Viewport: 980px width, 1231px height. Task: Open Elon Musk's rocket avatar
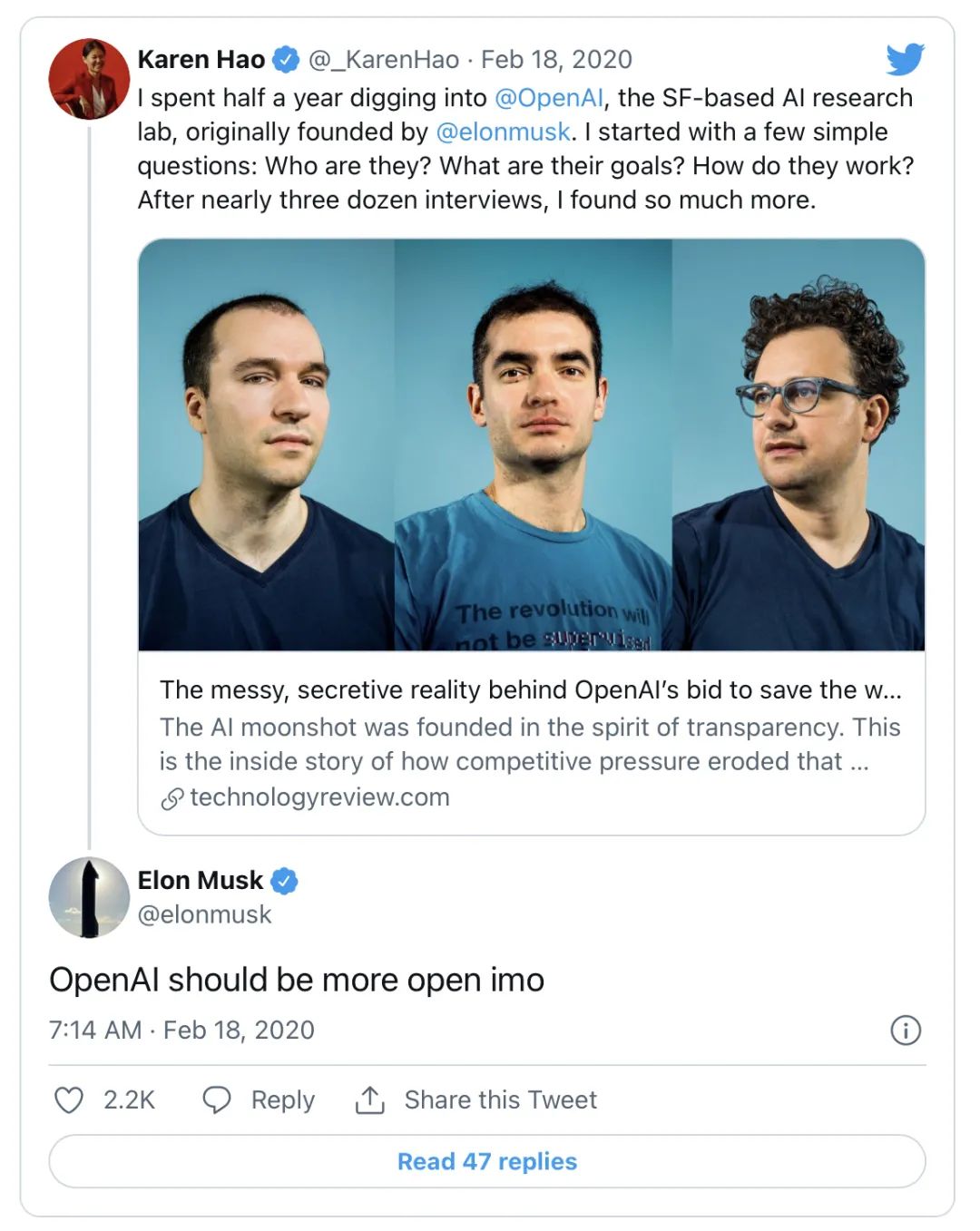89,897
